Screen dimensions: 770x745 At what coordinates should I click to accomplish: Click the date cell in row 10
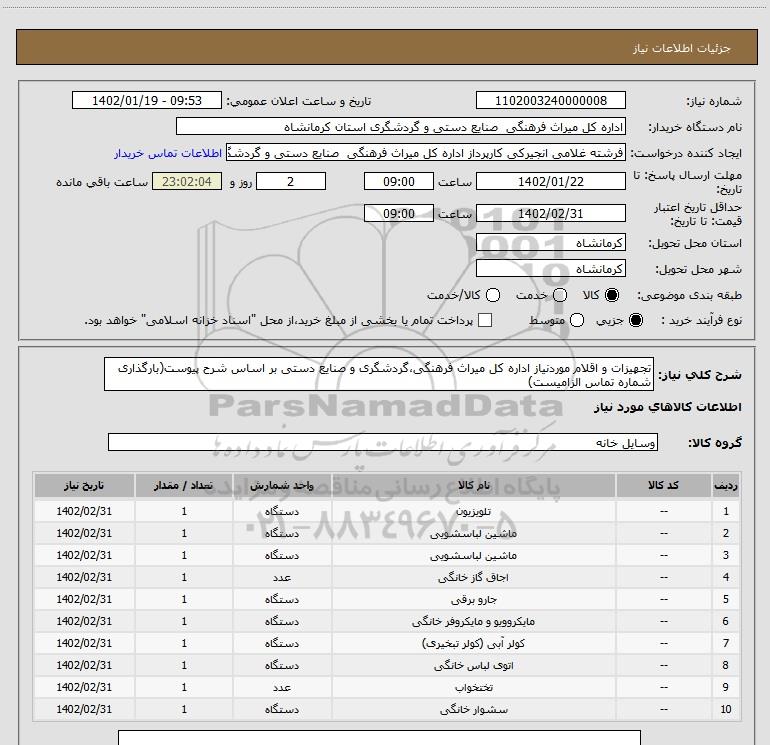pyautogui.click(x=84, y=710)
